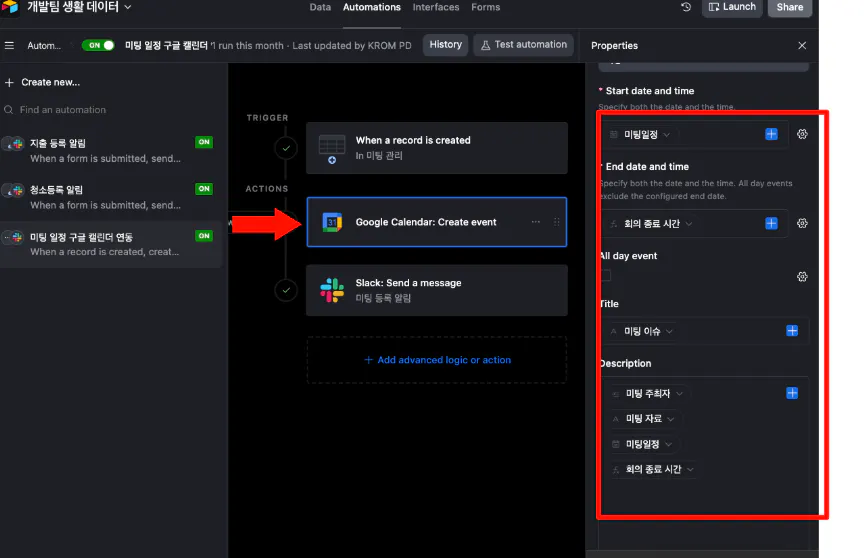Screen dimensions: 867x558
Task: Open the 지출 등록 알림 automation
Action: (x=111, y=150)
